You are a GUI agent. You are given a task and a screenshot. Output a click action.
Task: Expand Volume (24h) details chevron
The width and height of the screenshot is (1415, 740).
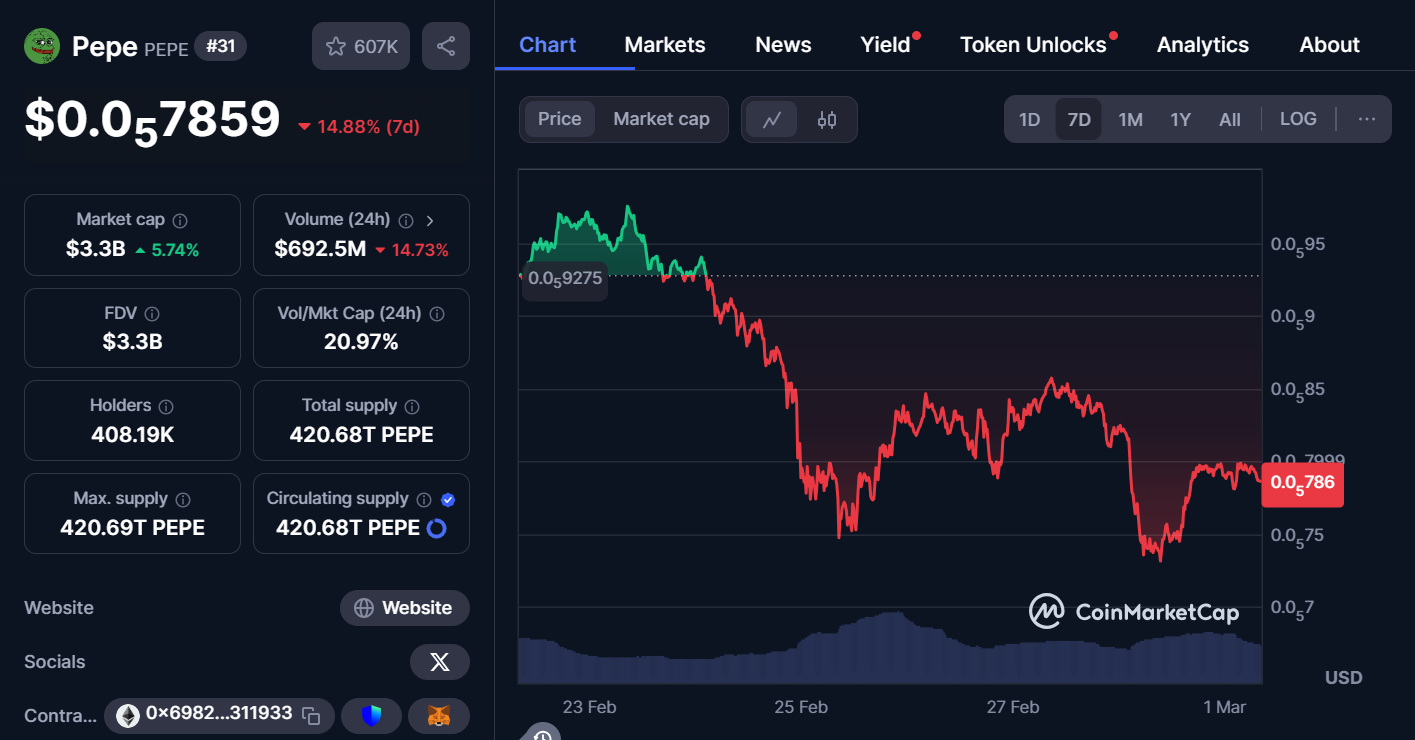(x=430, y=220)
